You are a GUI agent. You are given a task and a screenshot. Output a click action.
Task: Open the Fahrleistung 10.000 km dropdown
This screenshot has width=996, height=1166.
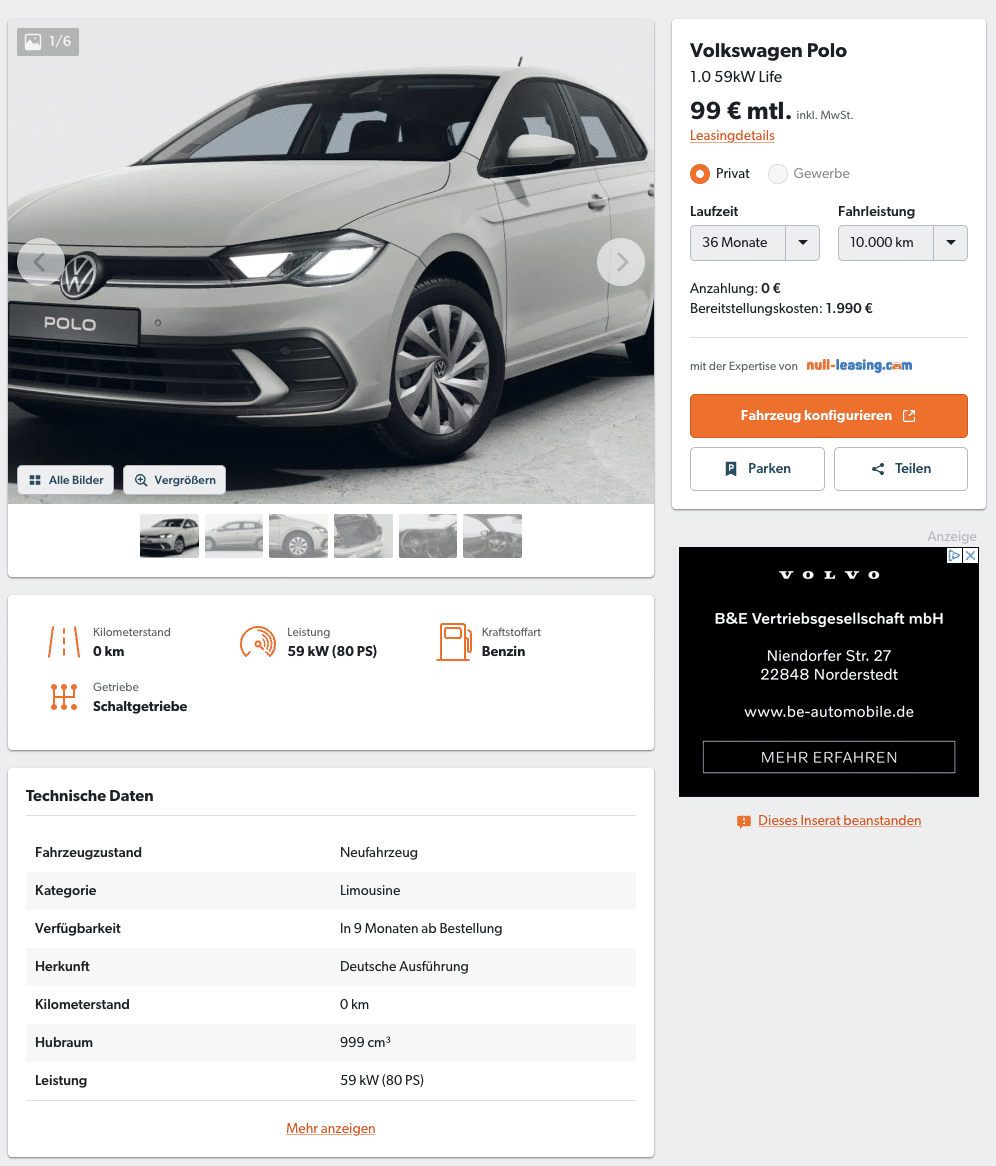pyautogui.click(x=902, y=242)
